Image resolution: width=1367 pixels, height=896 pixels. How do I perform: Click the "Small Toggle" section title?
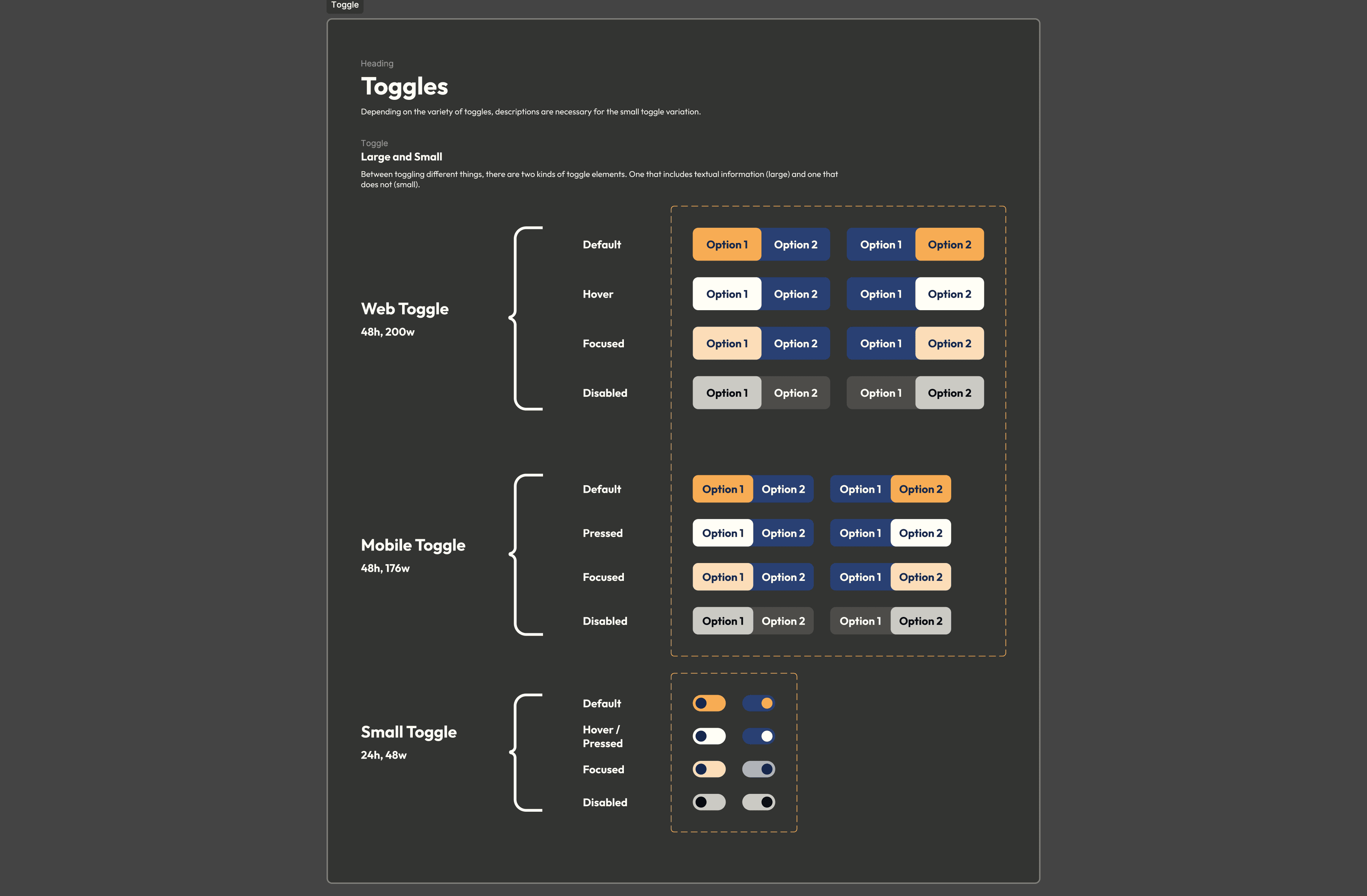pos(408,732)
